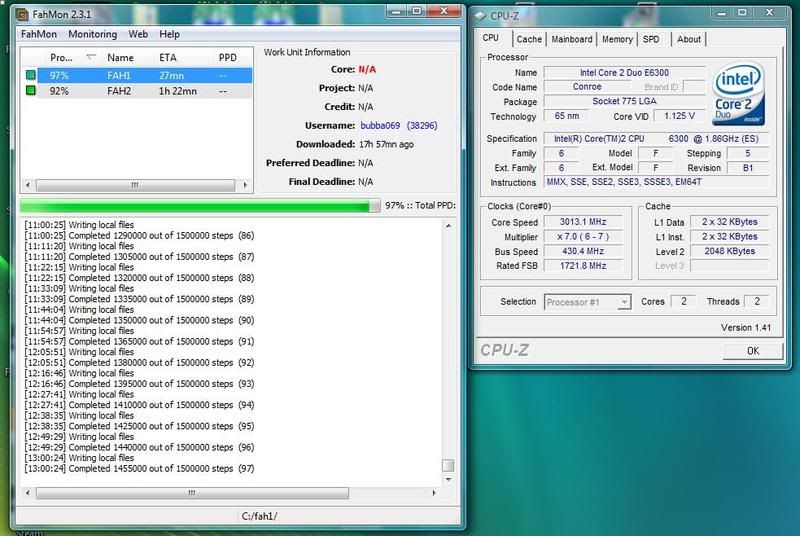Click the Bus Speed 430.4 MHz value
The height and width of the screenshot is (536, 800).
[x=583, y=251]
